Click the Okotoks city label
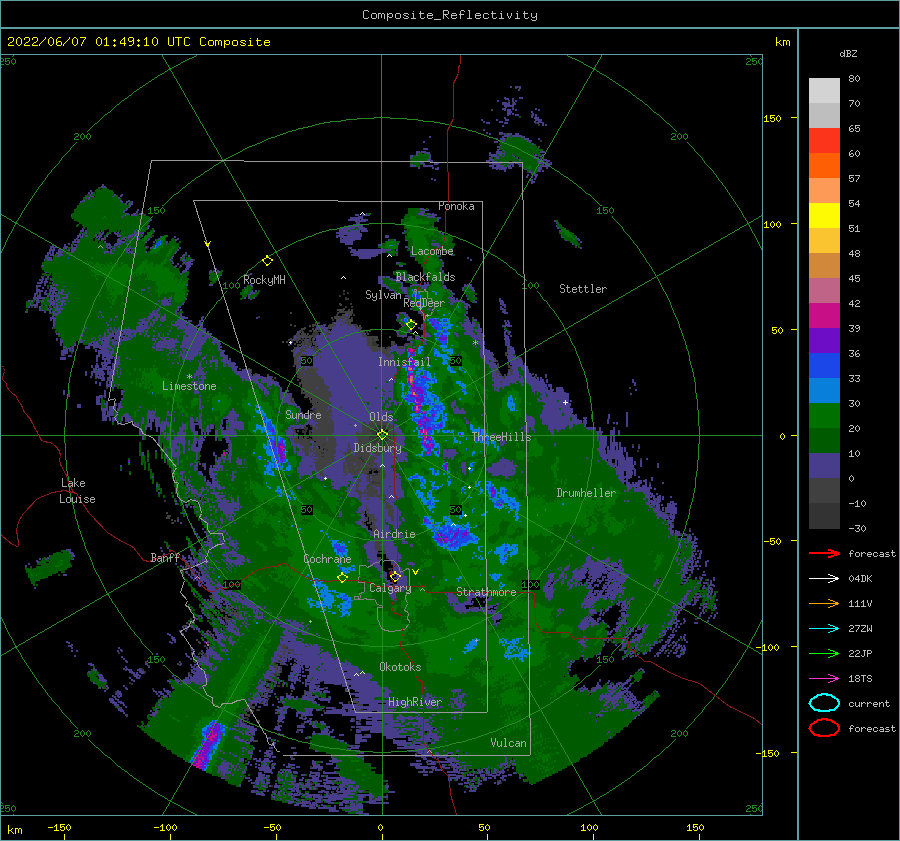Screen dimensions: 900x841 [x=400, y=667]
